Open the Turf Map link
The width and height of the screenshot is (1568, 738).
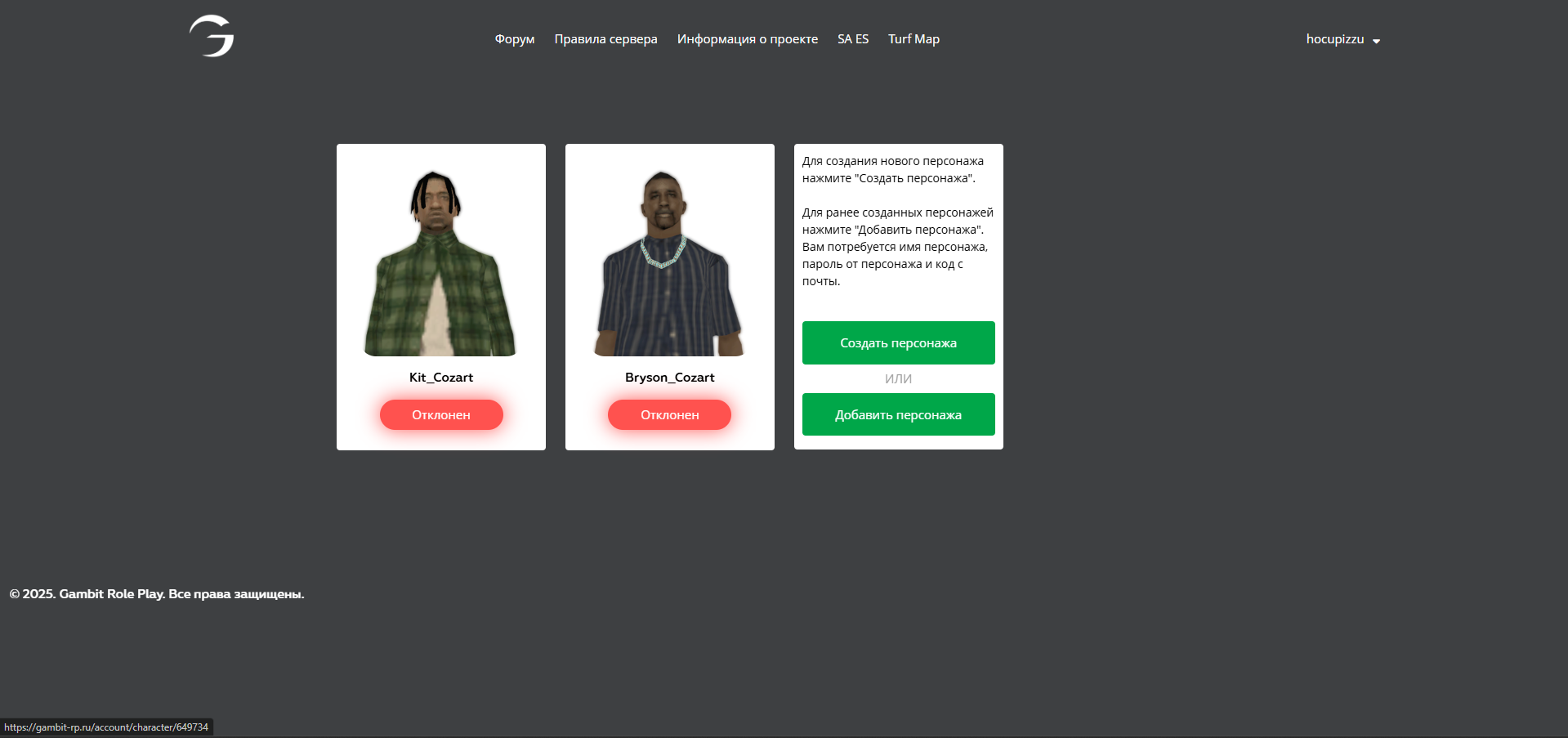click(914, 39)
